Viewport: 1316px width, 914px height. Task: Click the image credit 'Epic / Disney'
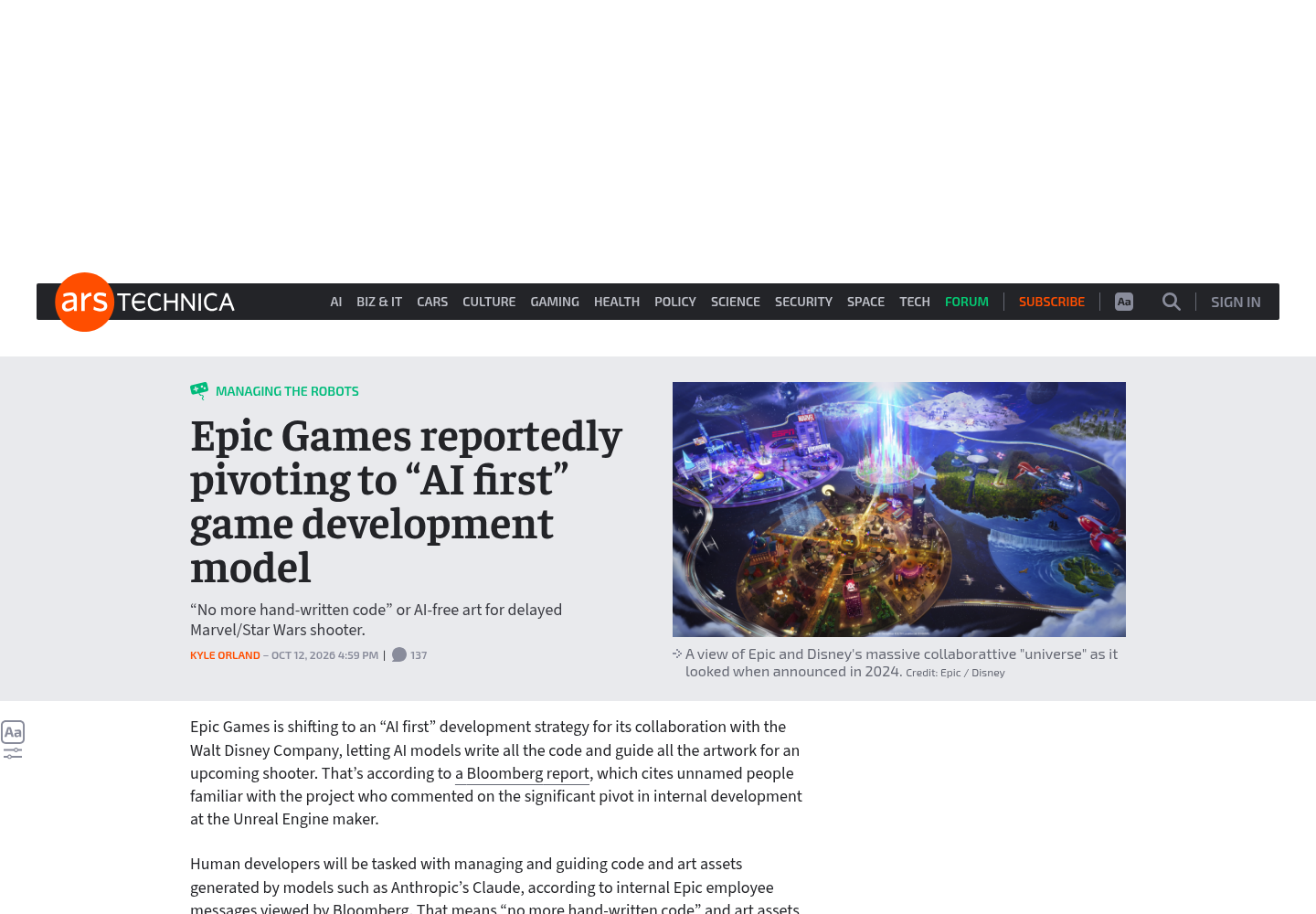coord(972,673)
